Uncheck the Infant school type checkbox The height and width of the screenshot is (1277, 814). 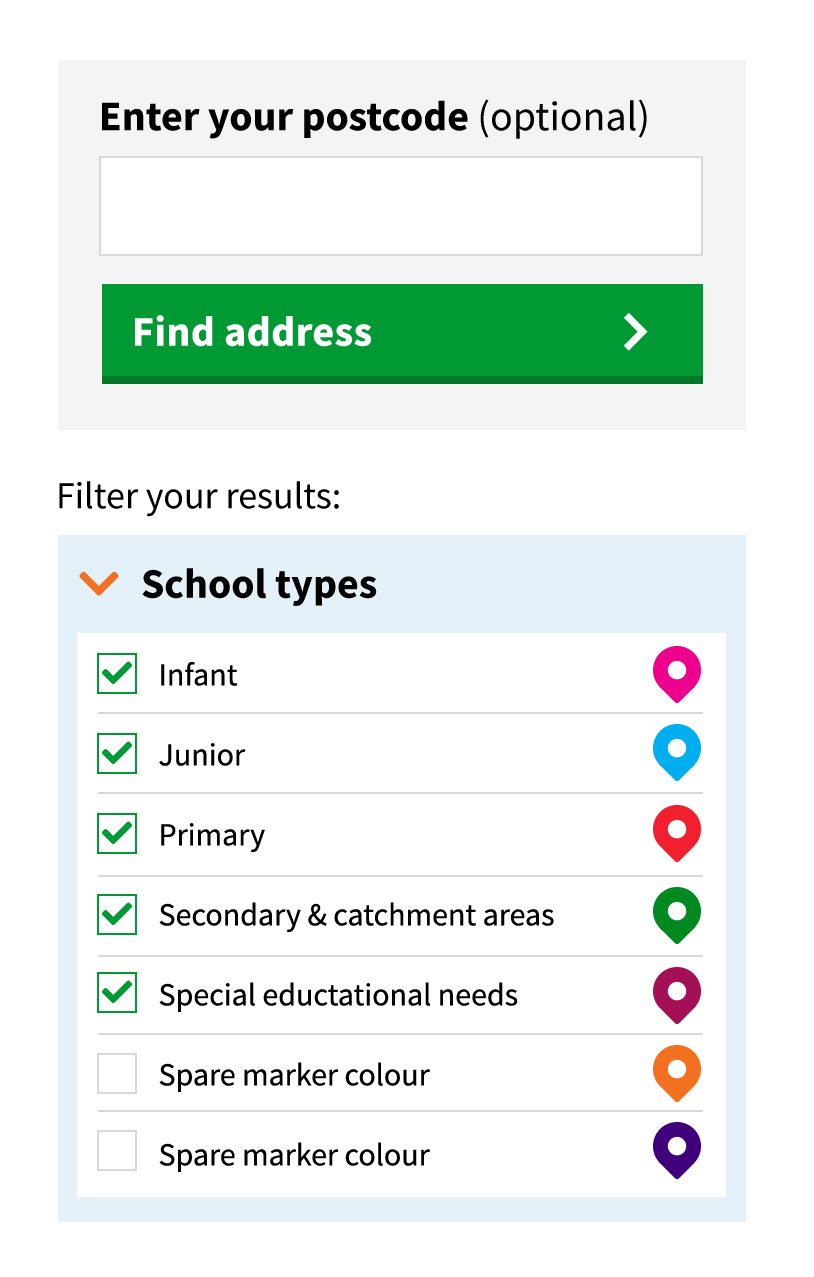pos(117,674)
